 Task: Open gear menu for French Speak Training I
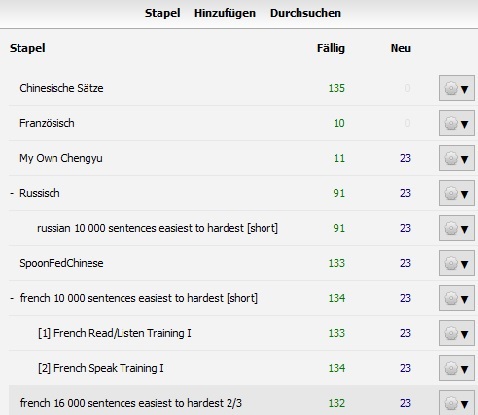pyautogui.click(x=457, y=368)
